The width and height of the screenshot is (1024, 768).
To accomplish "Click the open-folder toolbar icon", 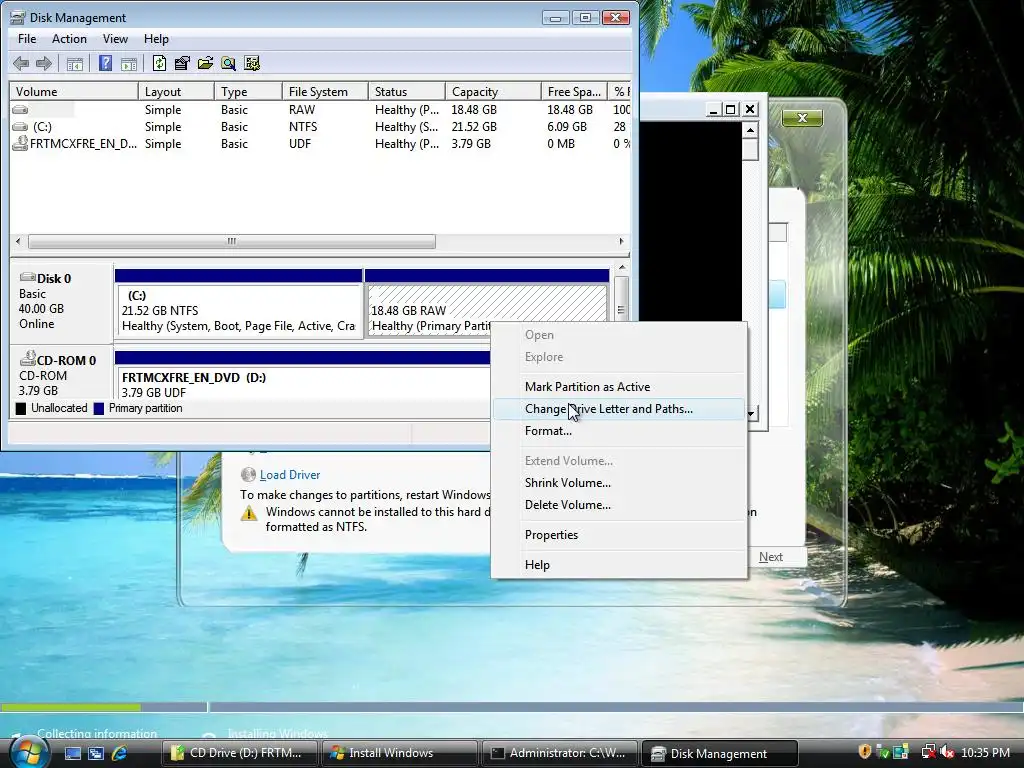I will point(205,63).
